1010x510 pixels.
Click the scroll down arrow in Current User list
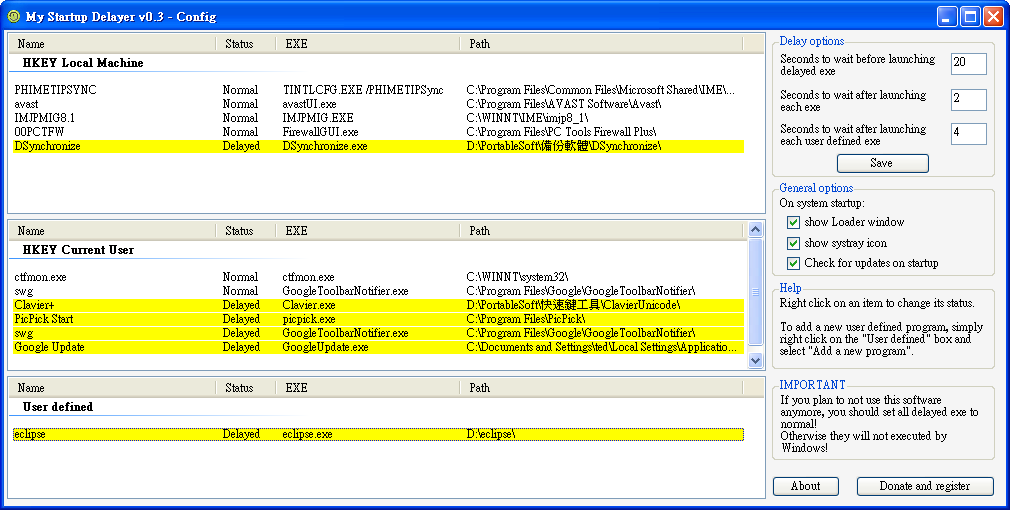coord(756,361)
